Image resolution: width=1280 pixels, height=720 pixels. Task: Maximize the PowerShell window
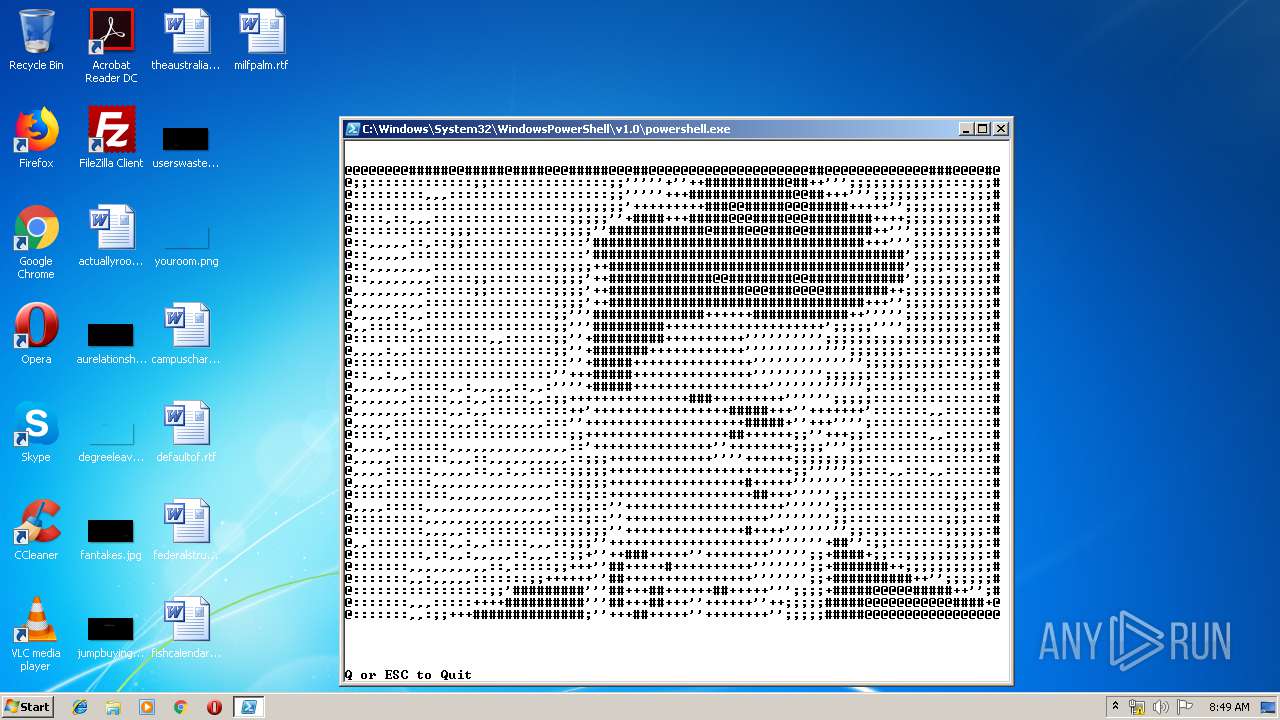pos(983,129)
